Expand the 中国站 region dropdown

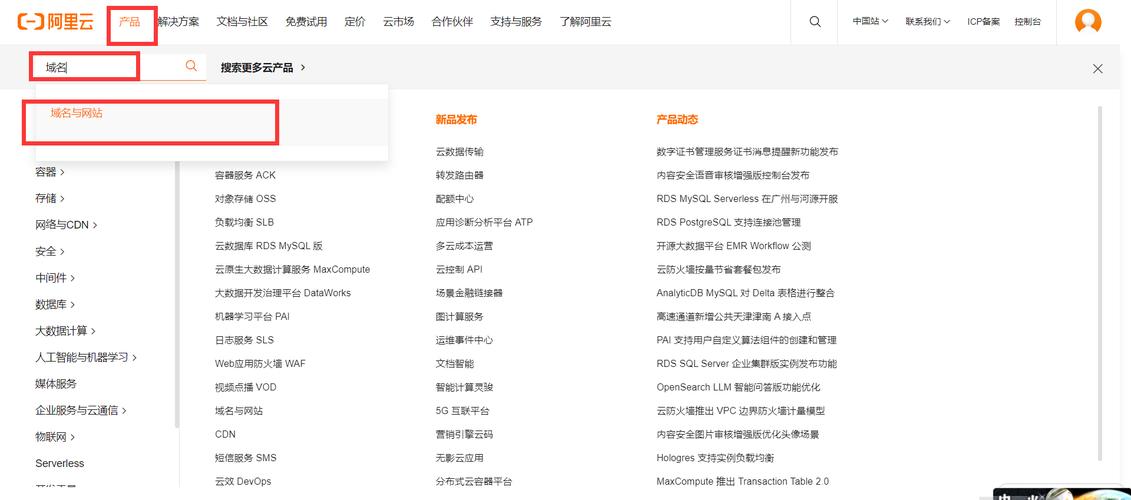coord(870,22)
